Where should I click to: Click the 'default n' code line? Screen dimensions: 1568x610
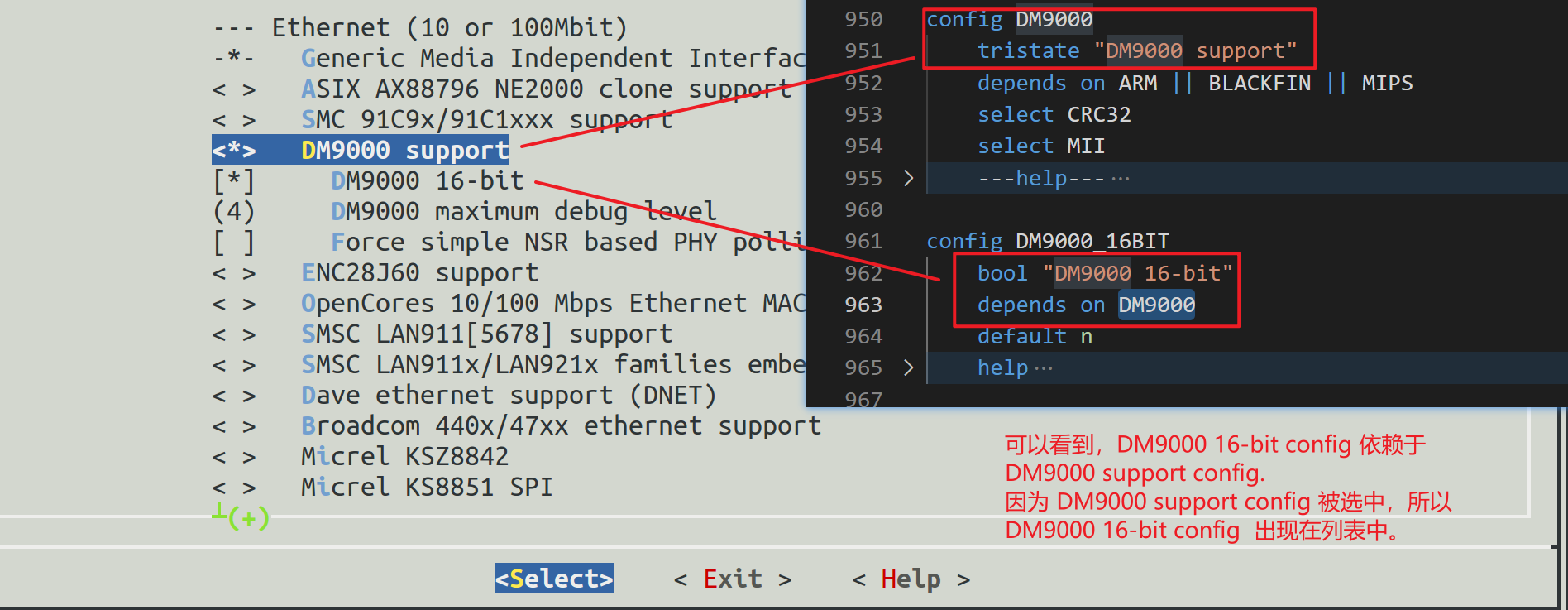[1035, 337]
